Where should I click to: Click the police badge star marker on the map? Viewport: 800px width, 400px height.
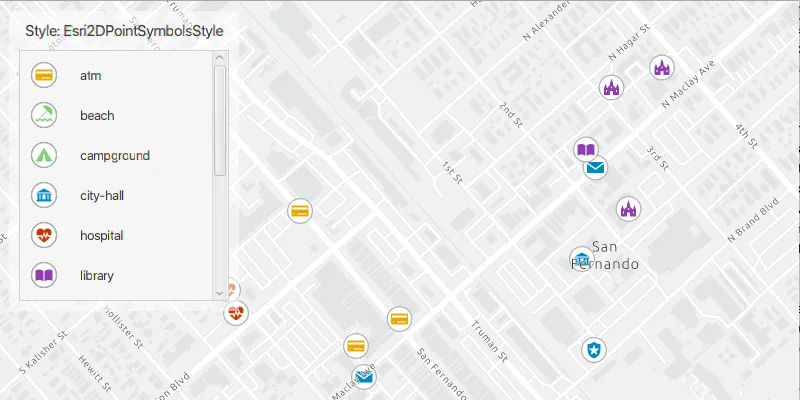pos(594,349)
